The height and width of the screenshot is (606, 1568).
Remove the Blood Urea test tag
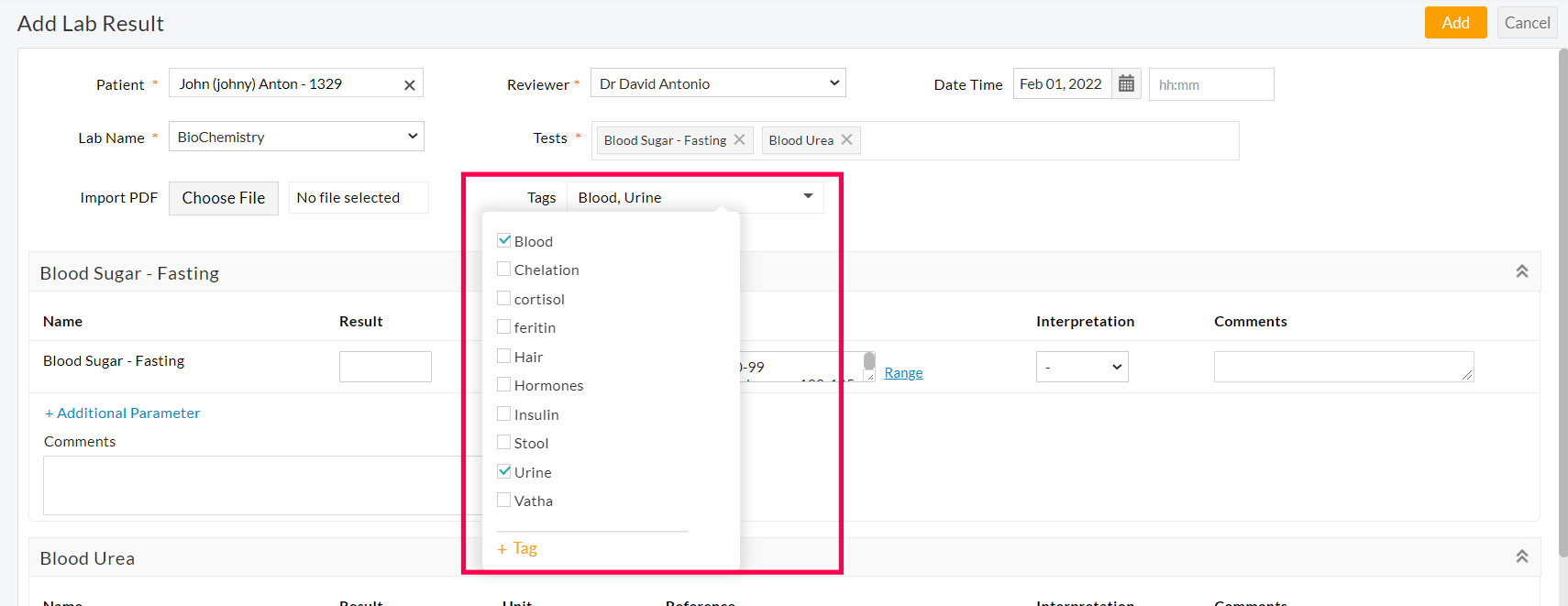pyautogui.click(x=846, y=139)
